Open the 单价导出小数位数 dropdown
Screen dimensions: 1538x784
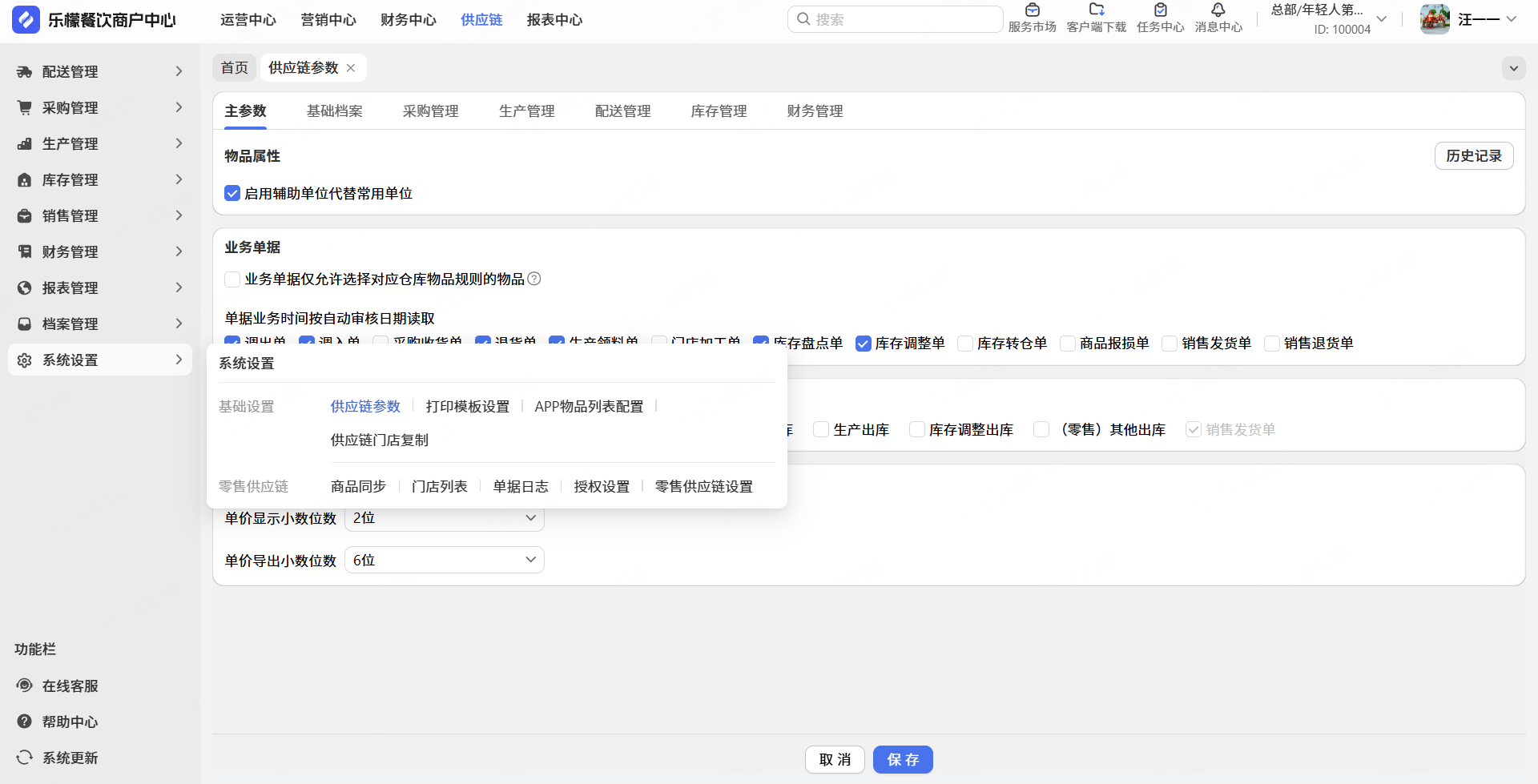[x=445, y=561]
